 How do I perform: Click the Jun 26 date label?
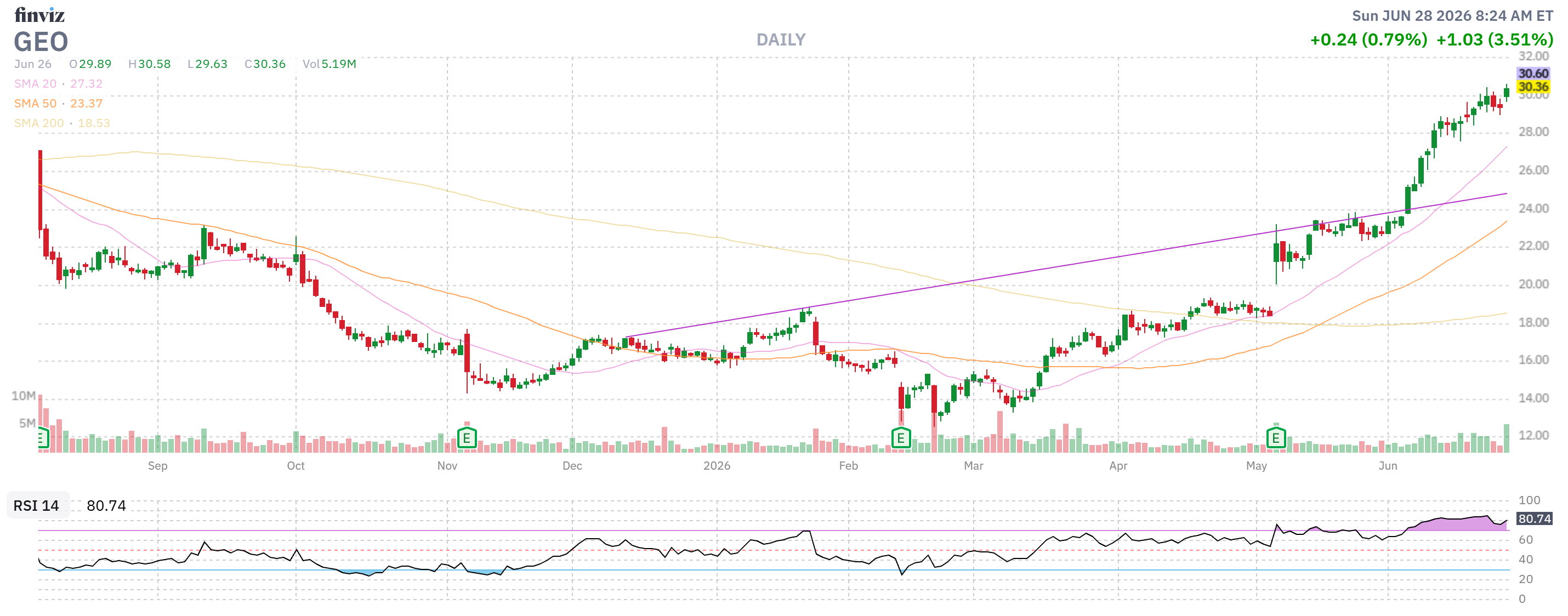point(33,64)
